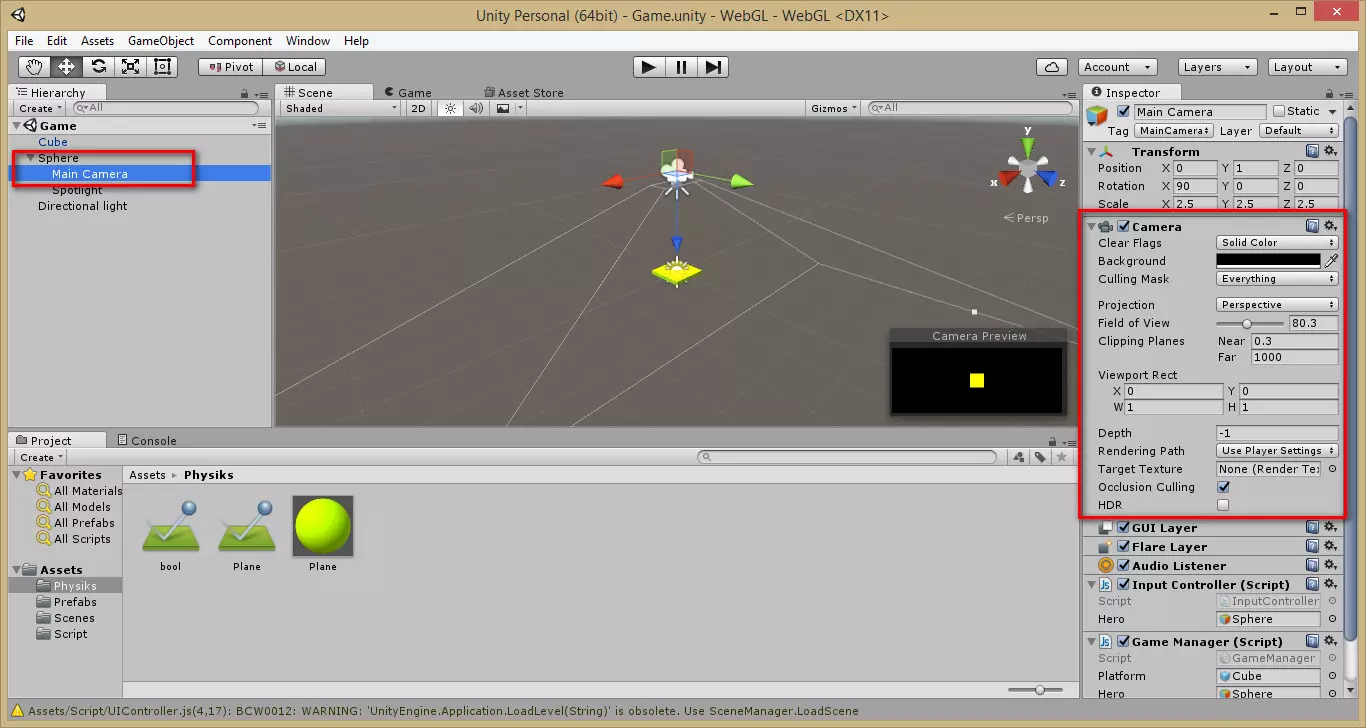Open the GameObject menu
The height and width of the screenshot is (728, 1366).
pyautogui.click(x=161, y=41)
